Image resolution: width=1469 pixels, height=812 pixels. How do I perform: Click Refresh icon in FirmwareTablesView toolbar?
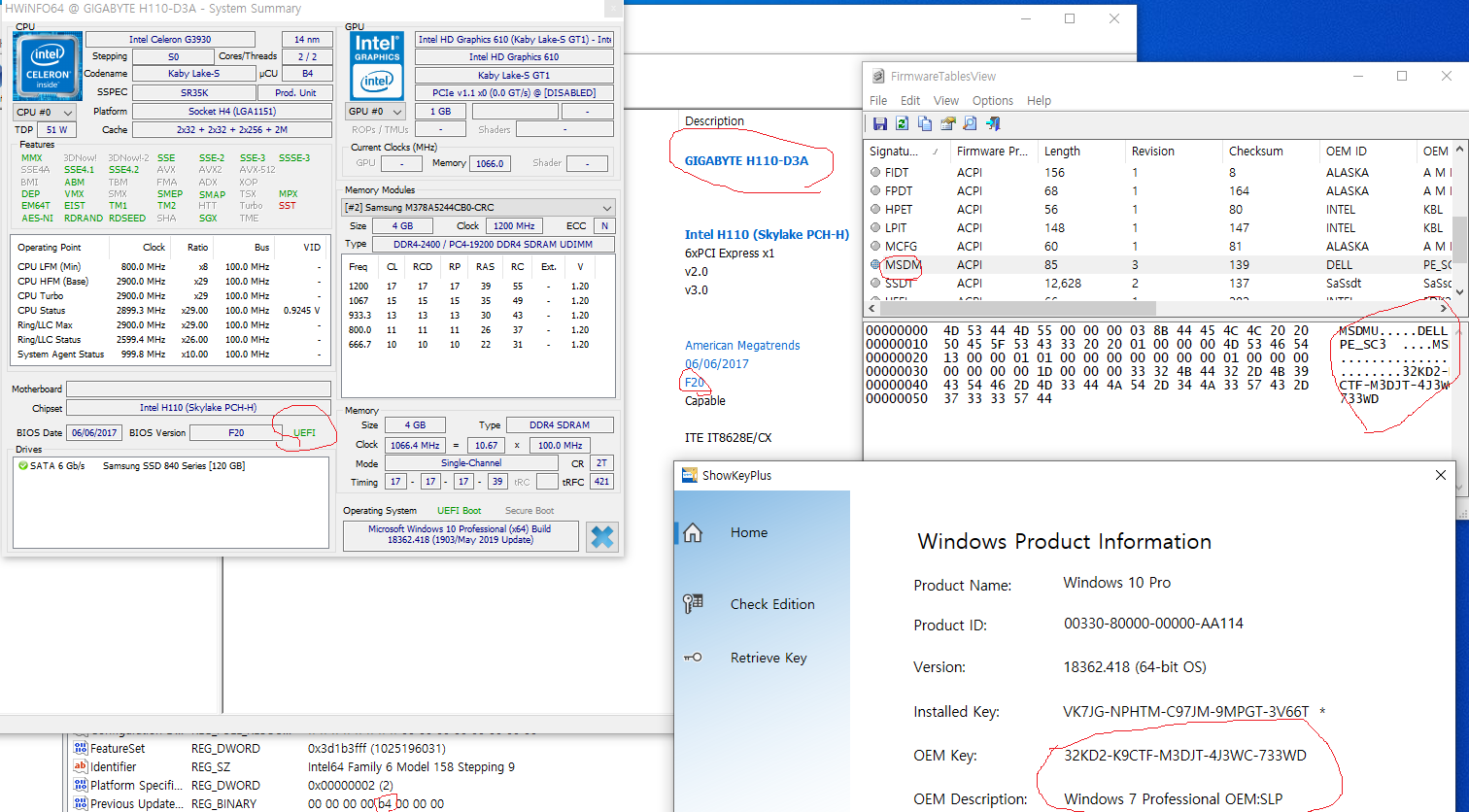tap(902, 123)
